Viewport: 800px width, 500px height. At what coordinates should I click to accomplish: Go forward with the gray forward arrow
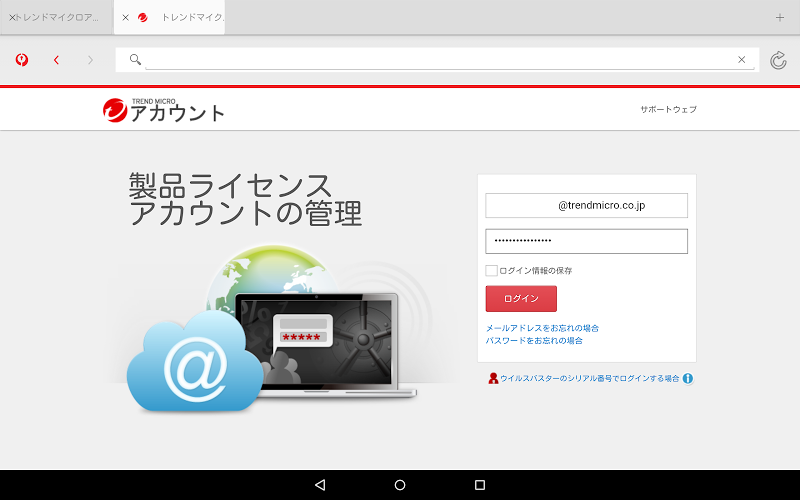tap(90, 60)
